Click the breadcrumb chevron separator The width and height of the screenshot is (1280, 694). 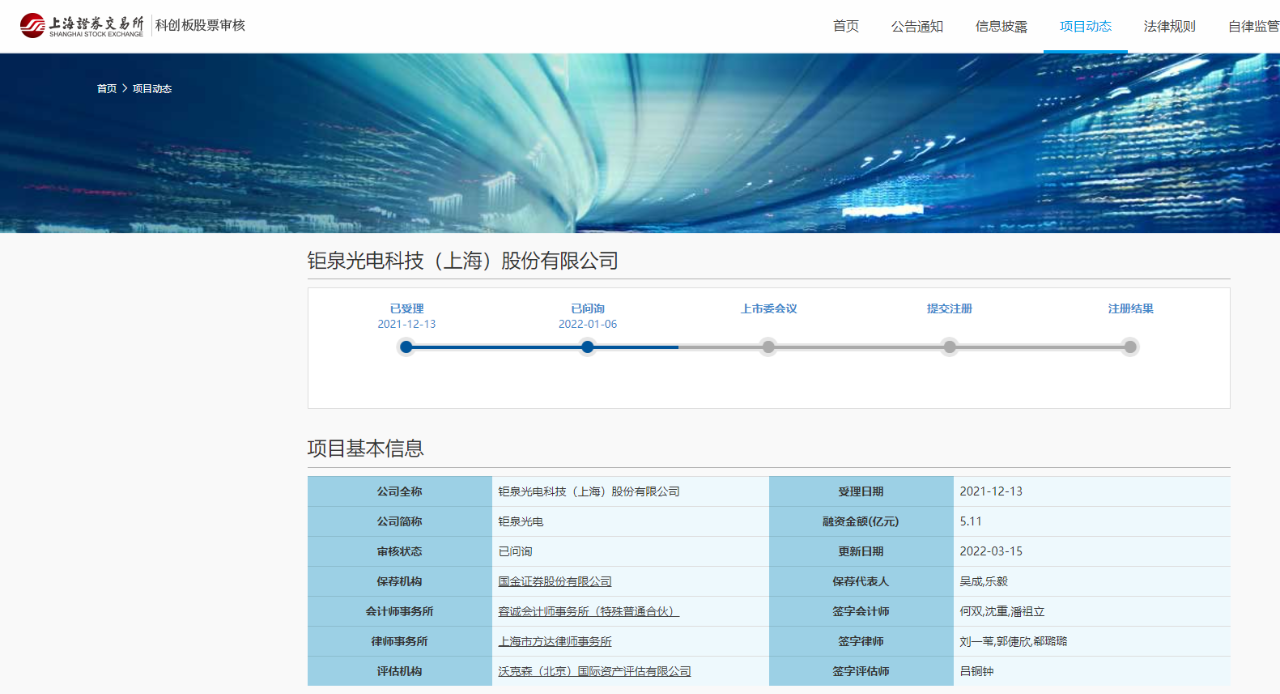click(x=124, y=89)
